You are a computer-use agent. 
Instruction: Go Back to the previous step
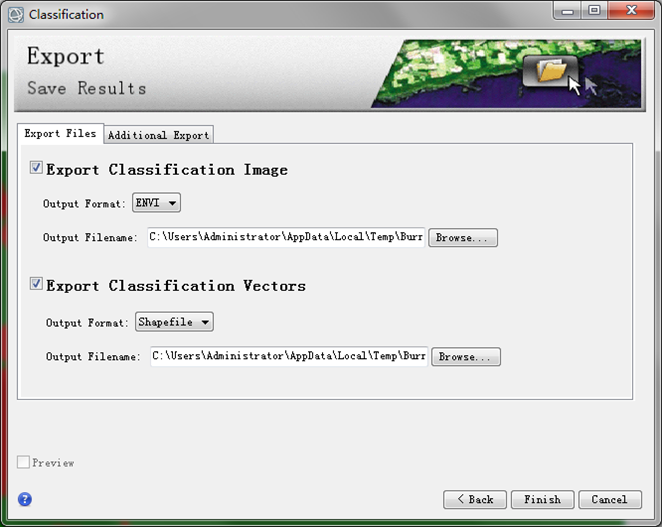(x=475, y=500)
